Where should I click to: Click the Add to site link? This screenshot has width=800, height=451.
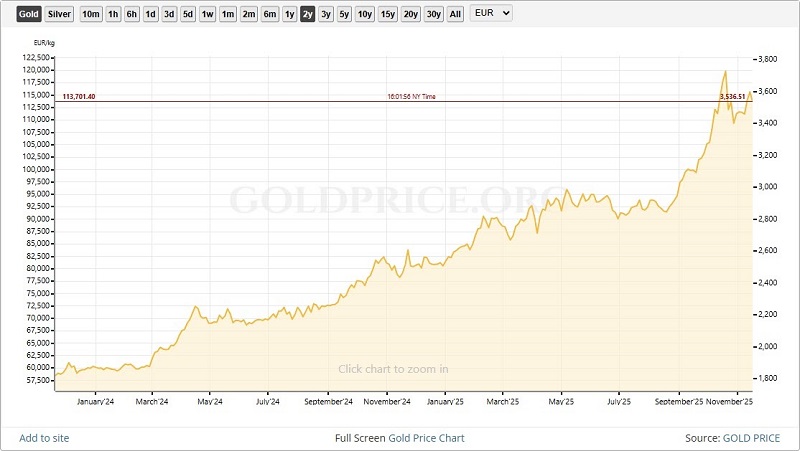click(x=44, y=438)
